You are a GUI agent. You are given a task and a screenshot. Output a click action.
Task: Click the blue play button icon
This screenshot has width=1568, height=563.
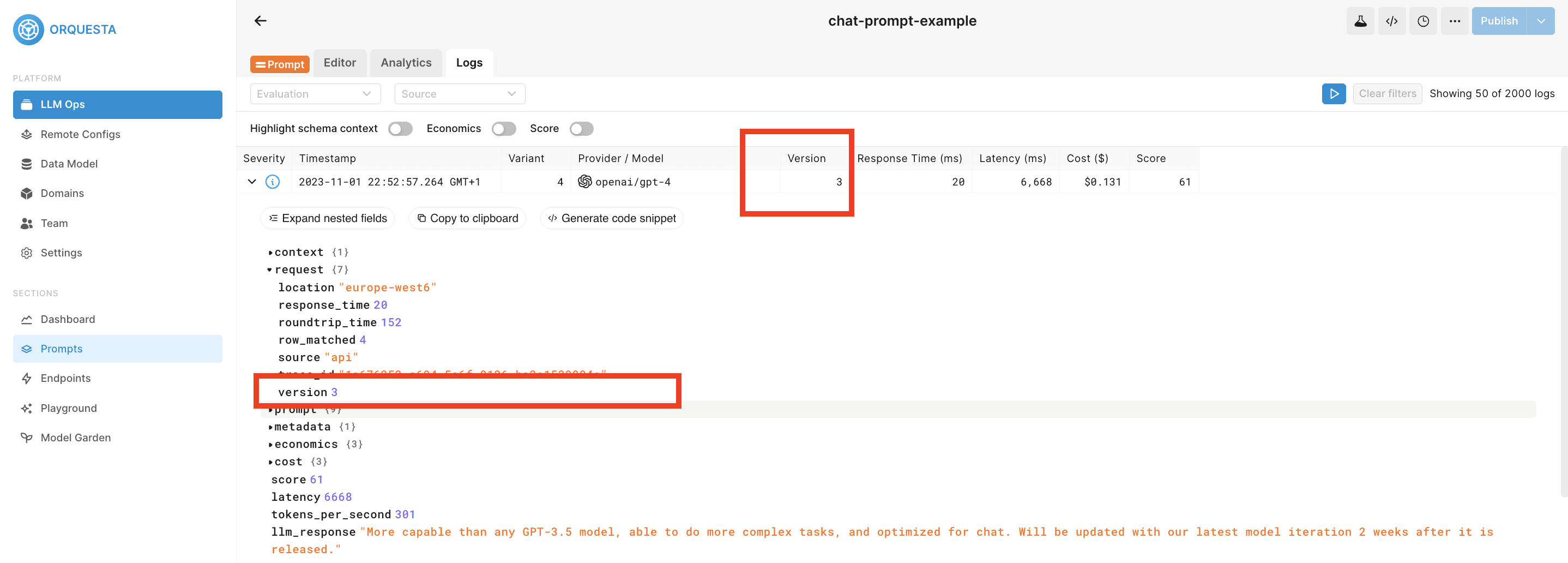click(1334, 93)
